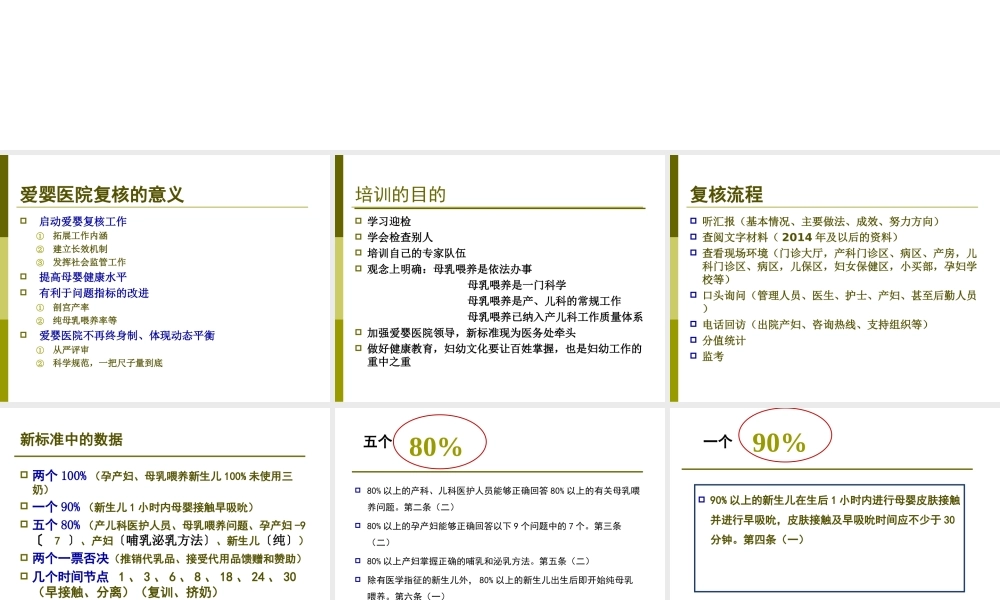Click the bullet marker before 启动爱婴复核工作
Viewport: 1000px width, 600px height.
(23, 219)
